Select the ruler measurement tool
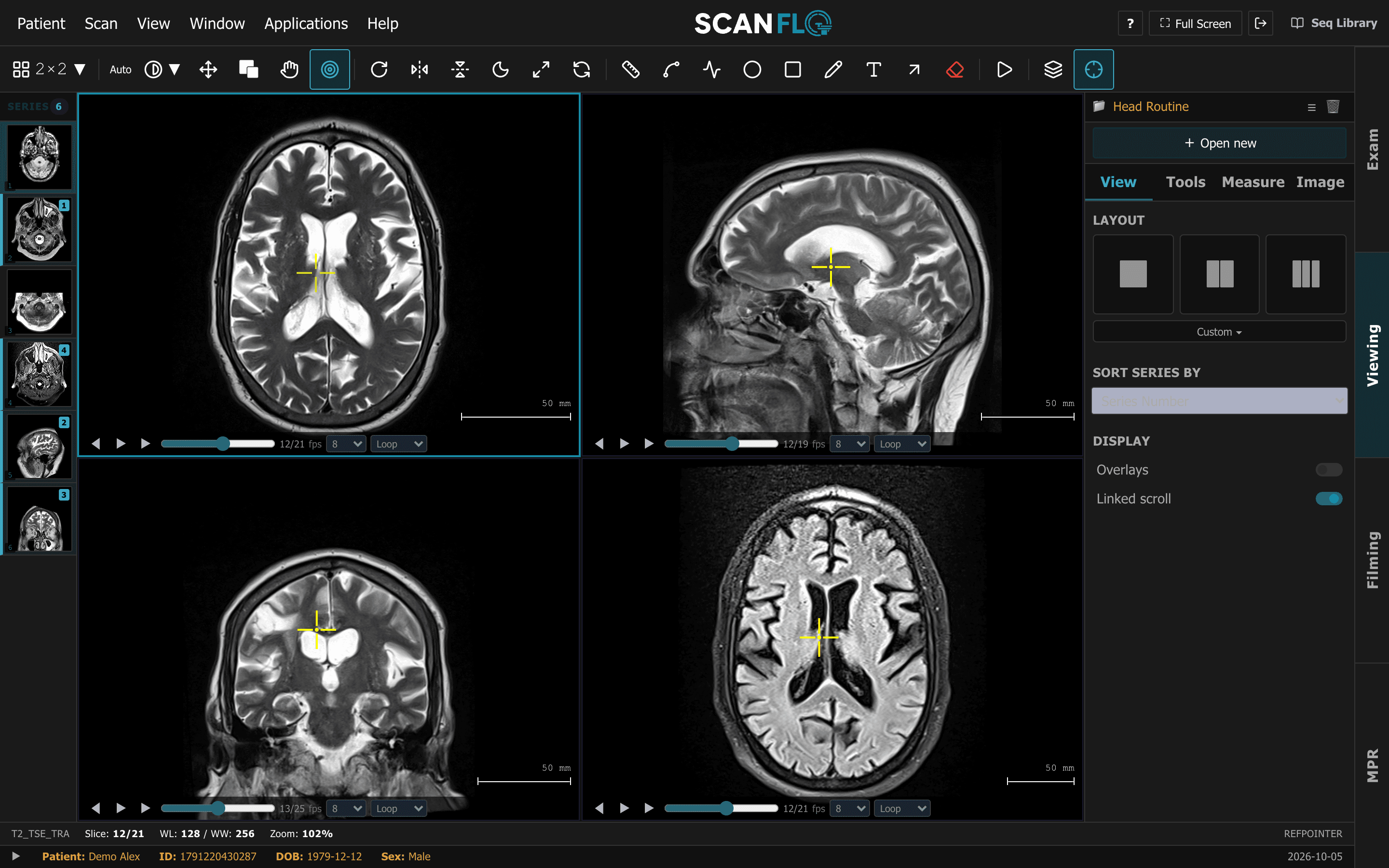The height and width of the screenshot is (868, 1389). click(x=630, y=69)
